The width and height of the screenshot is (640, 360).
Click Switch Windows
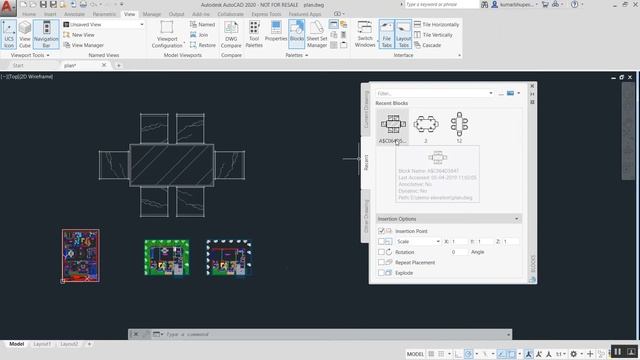[365, 34]
